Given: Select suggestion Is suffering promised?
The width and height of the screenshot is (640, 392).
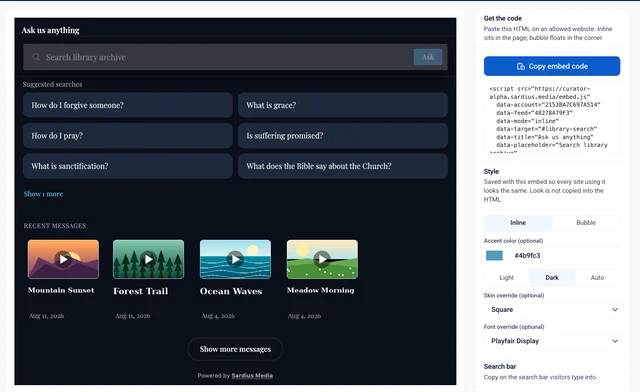Looking at the screenshot, I should [x=343, y=136].
